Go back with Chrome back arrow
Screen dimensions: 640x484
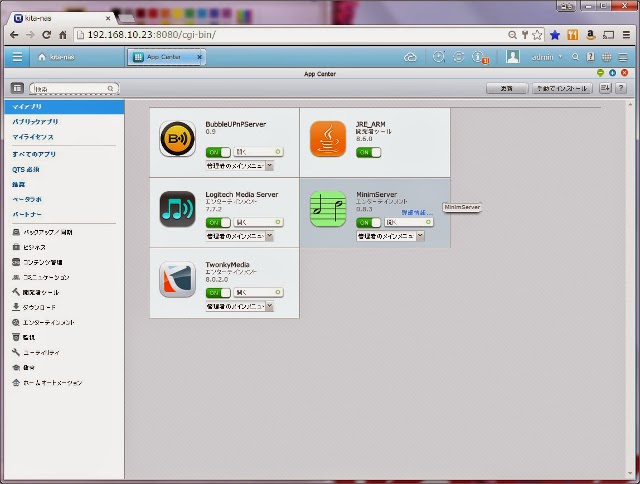(14, 35)
